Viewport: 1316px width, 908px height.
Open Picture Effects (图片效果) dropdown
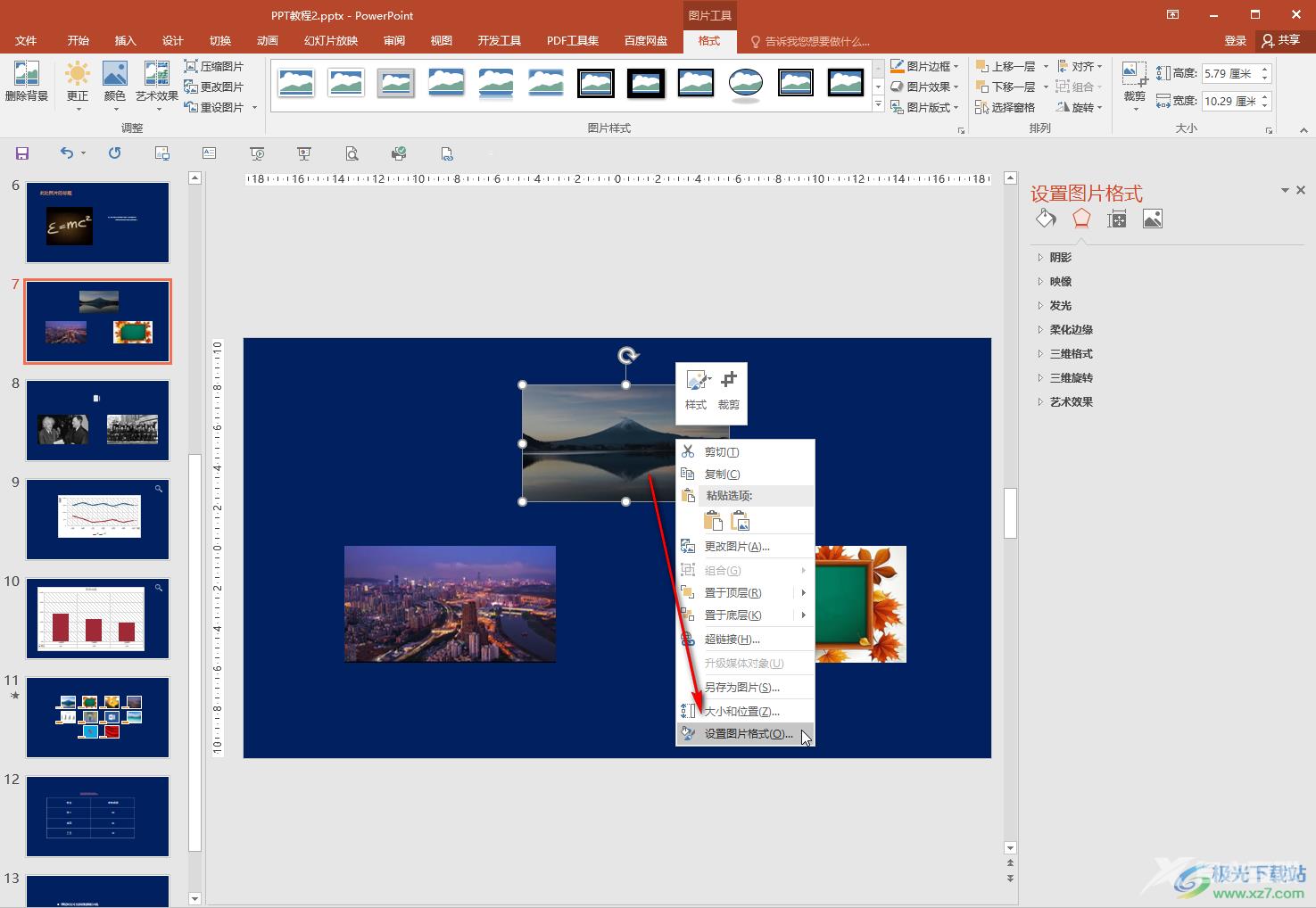click(x=924, y=87)
